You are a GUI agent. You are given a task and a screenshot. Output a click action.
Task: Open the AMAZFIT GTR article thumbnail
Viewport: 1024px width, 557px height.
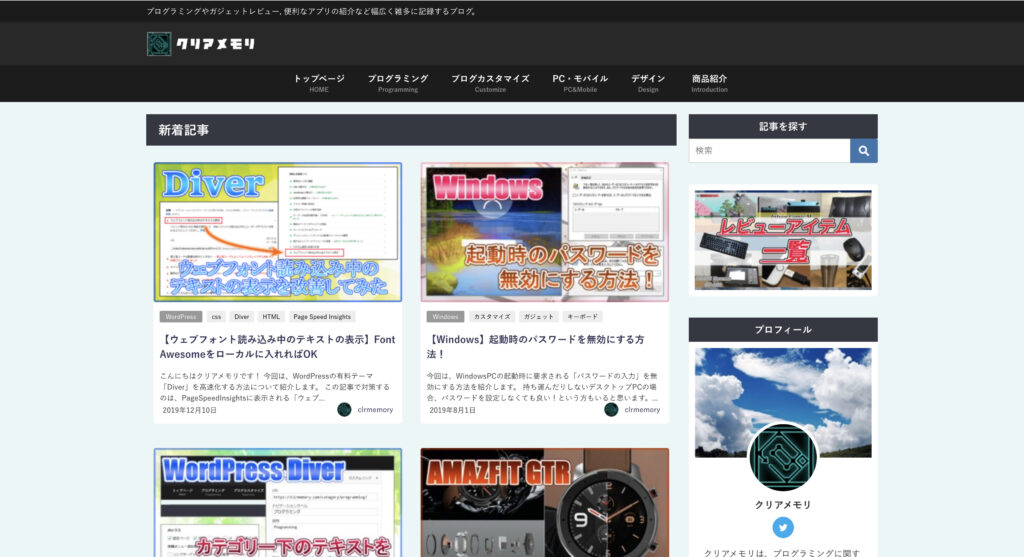click(x=545, y=502)
